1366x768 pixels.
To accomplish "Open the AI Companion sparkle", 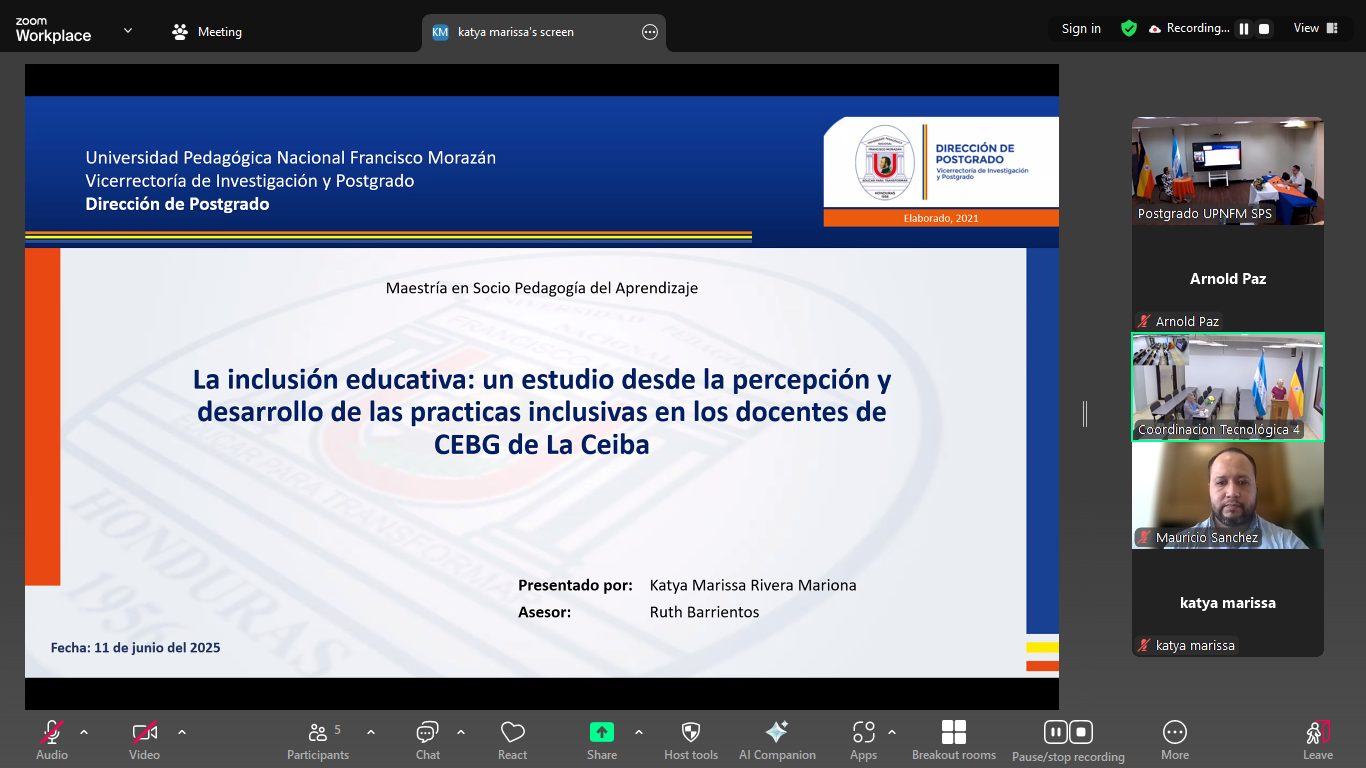I will click(777, 740).
